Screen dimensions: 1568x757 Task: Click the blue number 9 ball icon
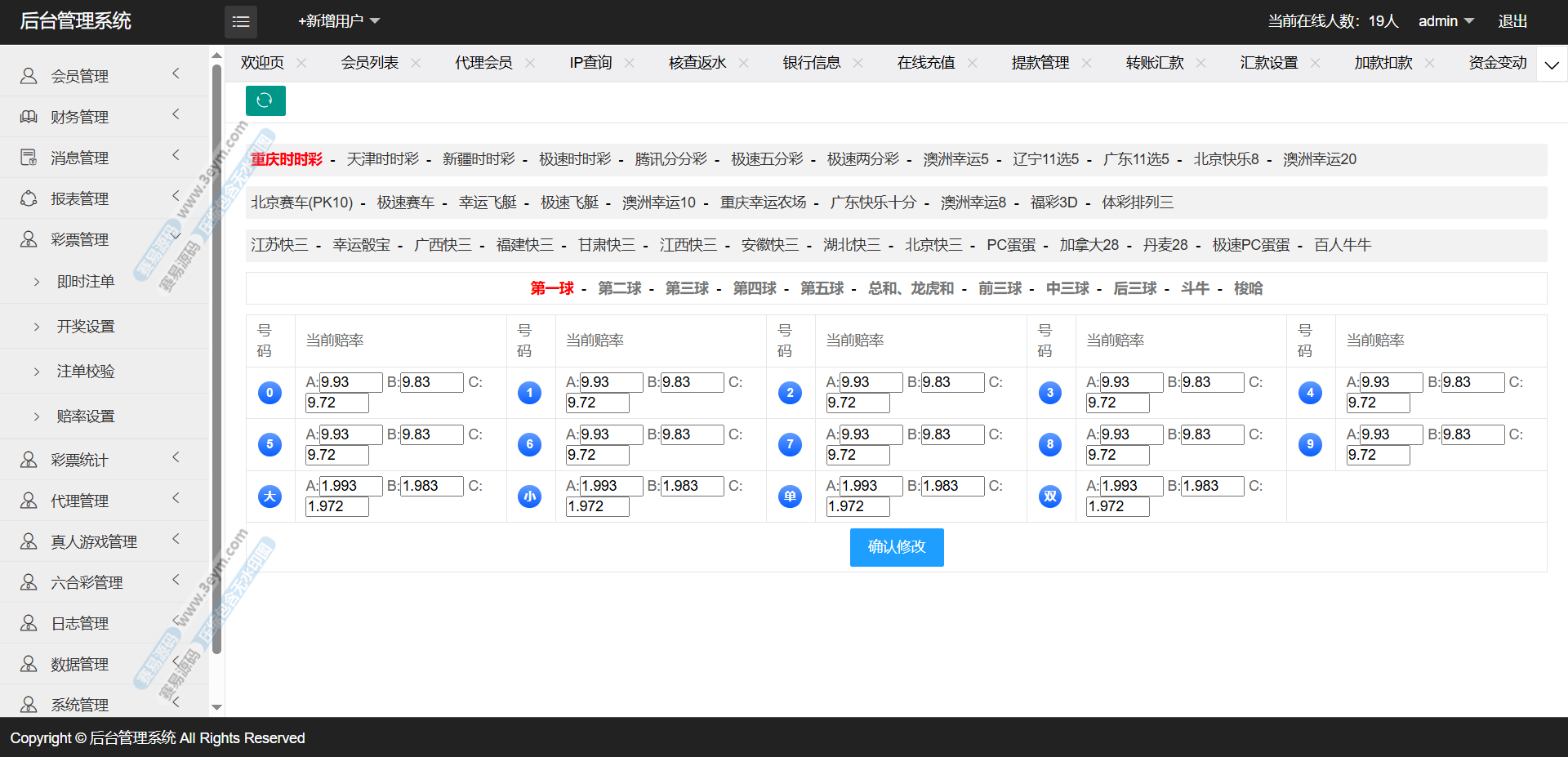coord(1310,444)
